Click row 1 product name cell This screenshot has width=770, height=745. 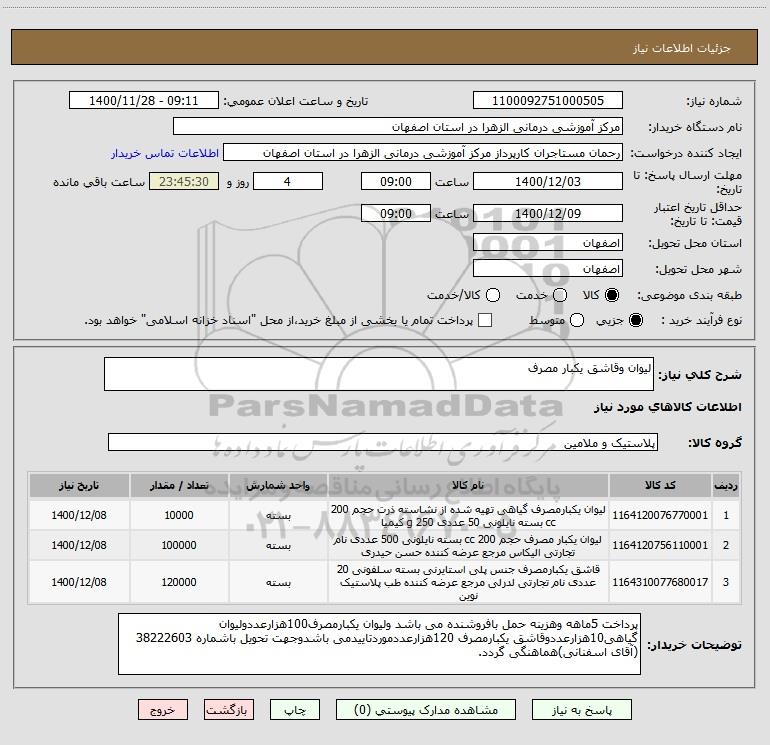[x=468, y=515]
